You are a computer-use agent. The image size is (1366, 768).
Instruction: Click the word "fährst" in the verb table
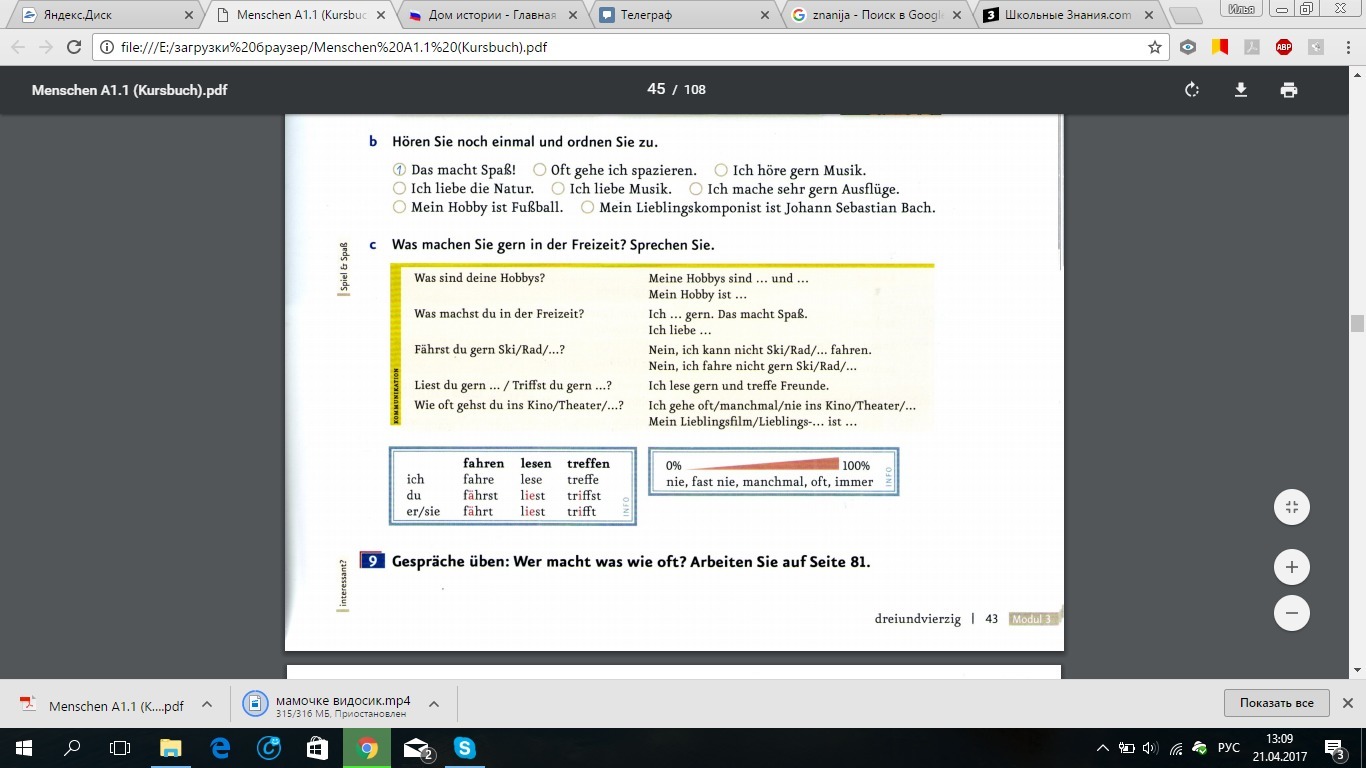480,495
